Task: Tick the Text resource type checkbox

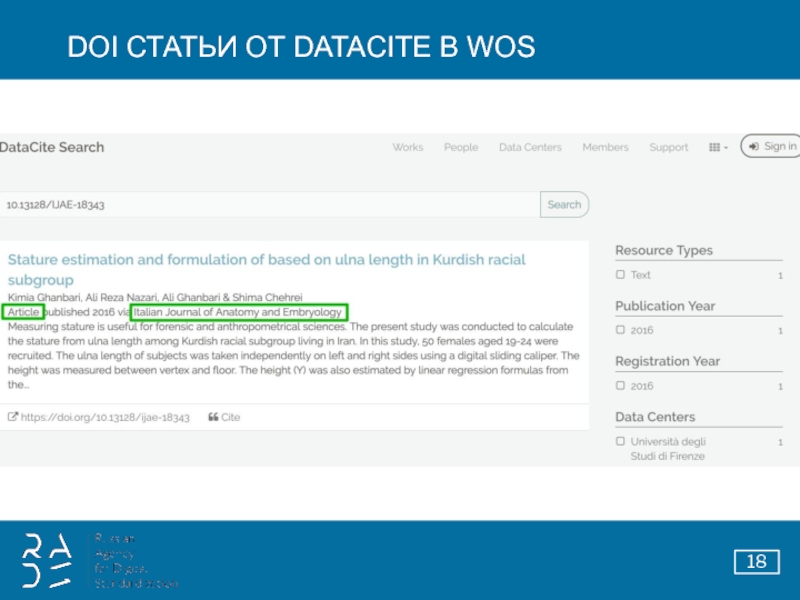Action: pyautogui.click(x=620, y=274)
